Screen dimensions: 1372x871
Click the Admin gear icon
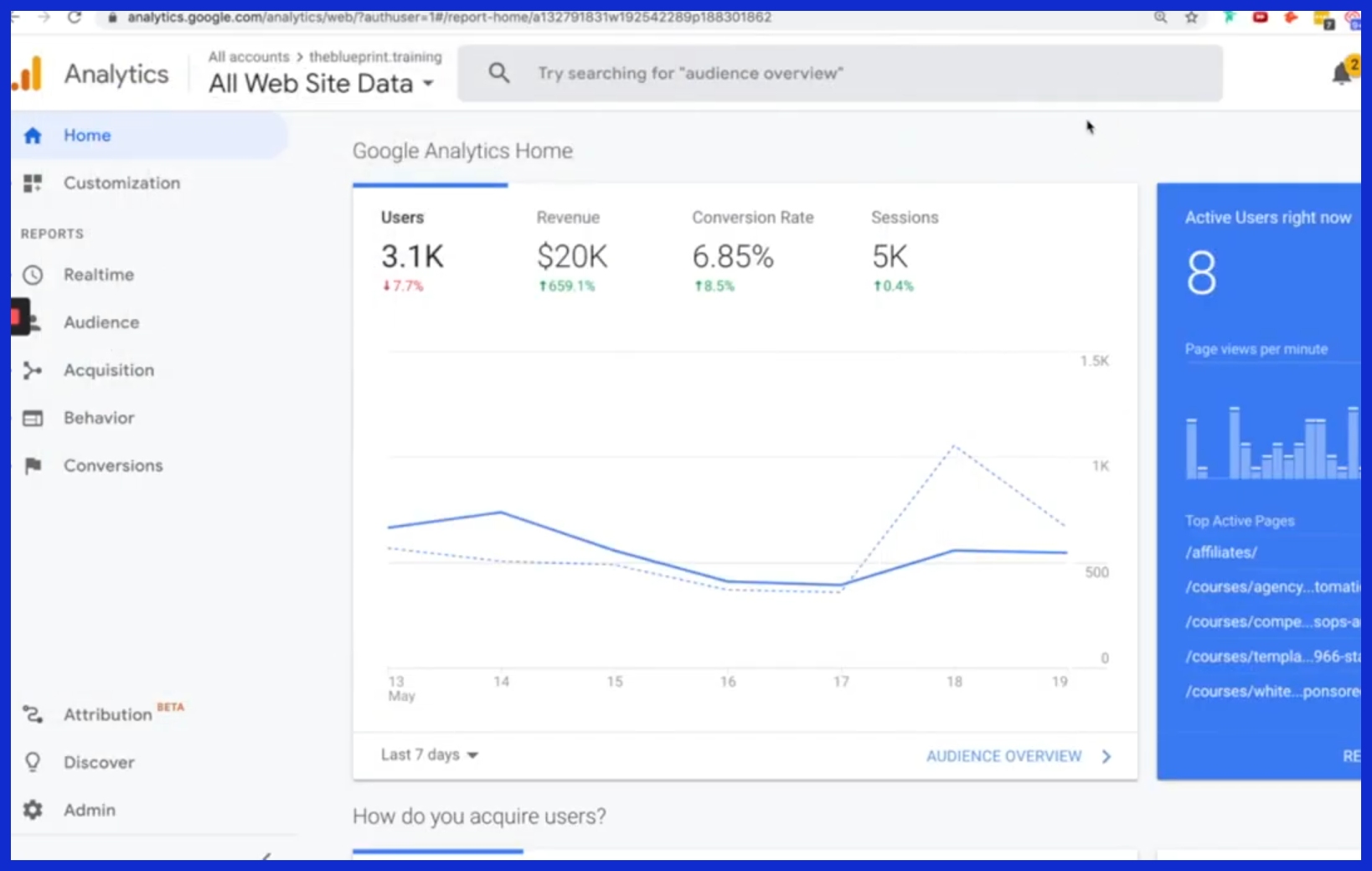[33, 810]
